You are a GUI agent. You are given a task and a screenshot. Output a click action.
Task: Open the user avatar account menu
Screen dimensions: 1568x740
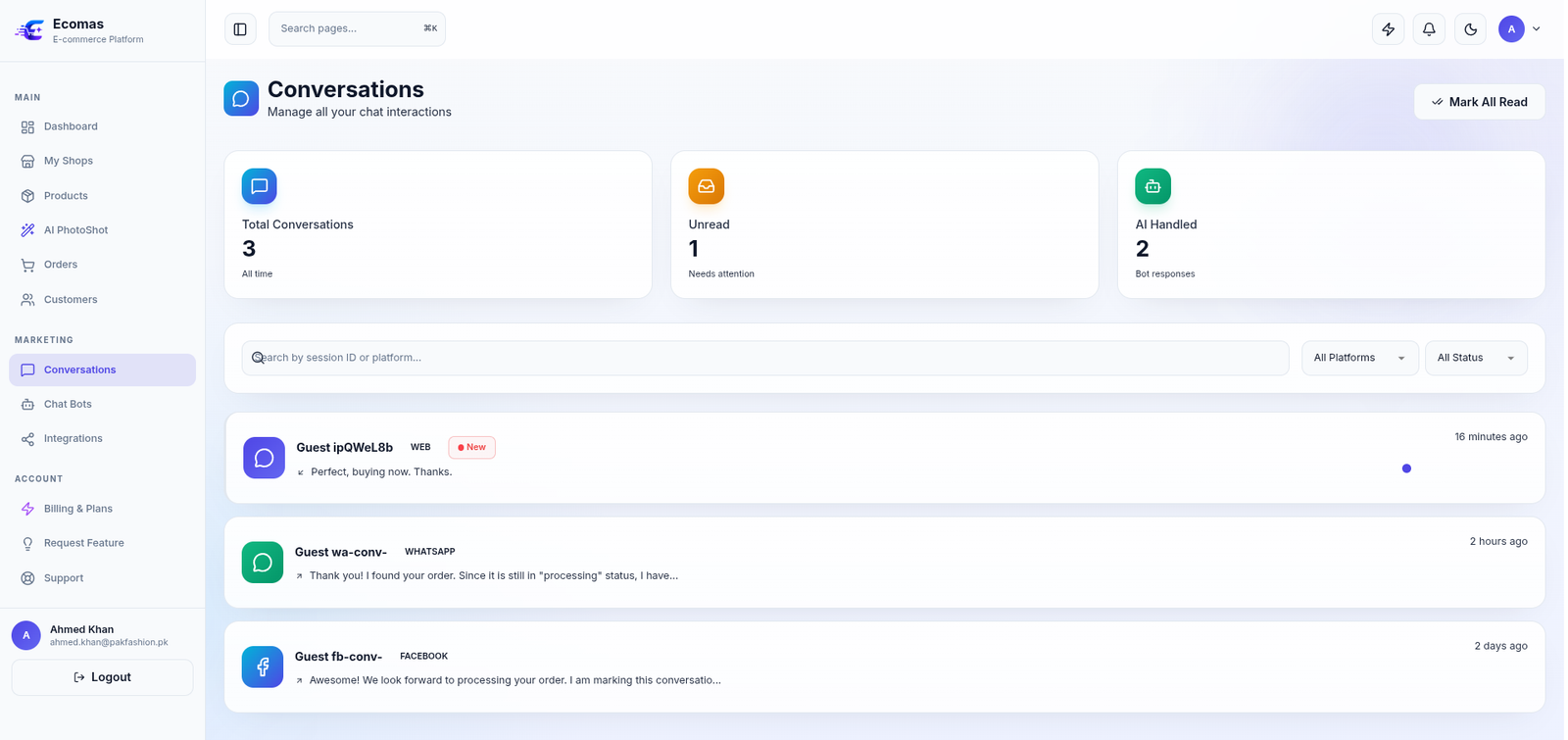(x=1520, y=29)
